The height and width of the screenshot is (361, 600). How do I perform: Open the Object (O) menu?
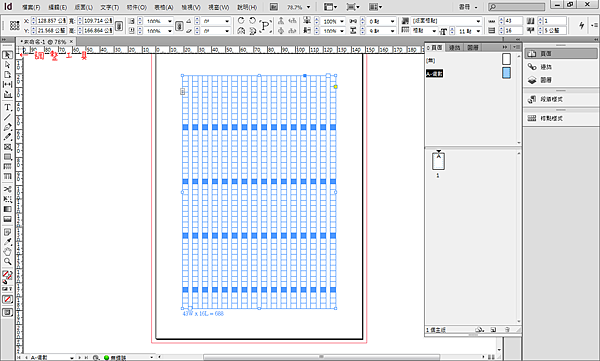[x=137, y=7]
